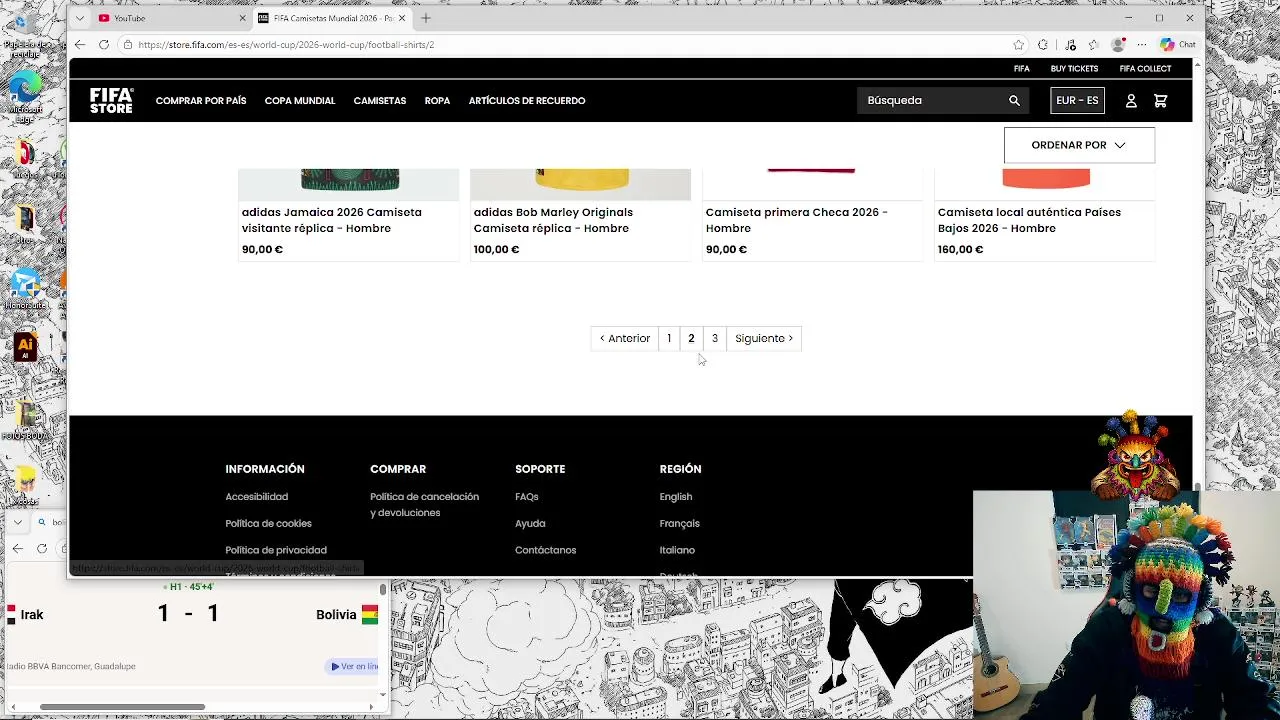Screen dimensions: 1280x720
Task: Open ARTÍCULOS DE RECUERDO menu
Action: 527,101
